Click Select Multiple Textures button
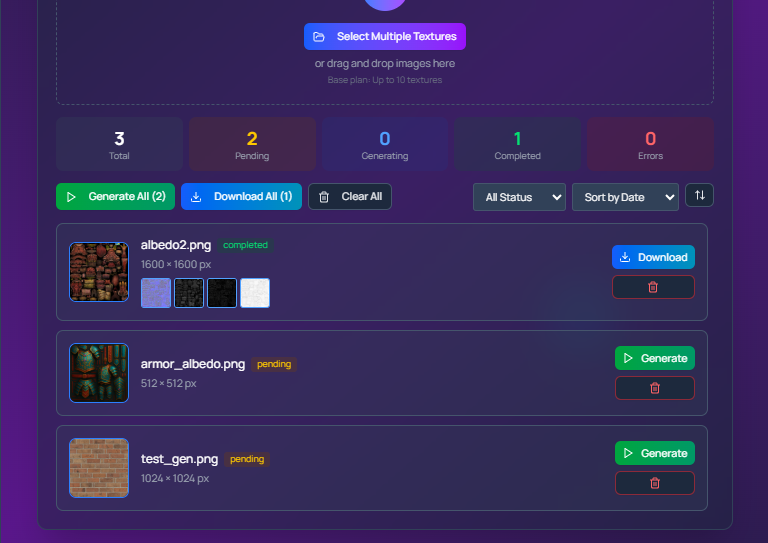Screen dimensions: 768x543 (x=385, y=37)
